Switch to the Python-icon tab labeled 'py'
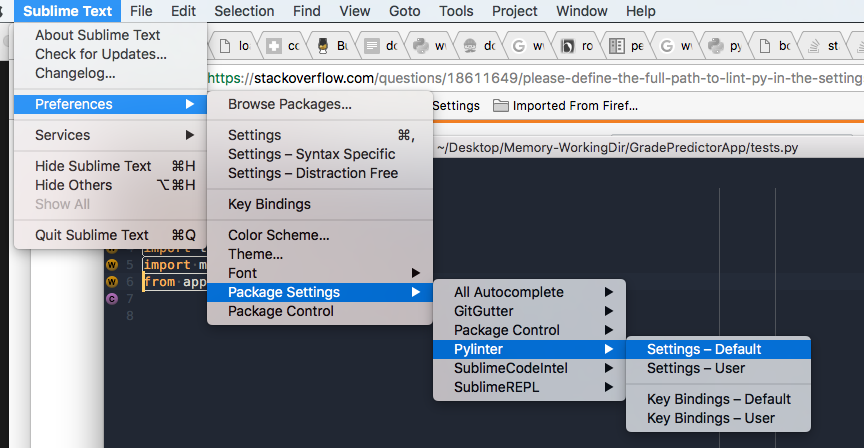This screenshot has height=448, width=864. pos(725,46)
